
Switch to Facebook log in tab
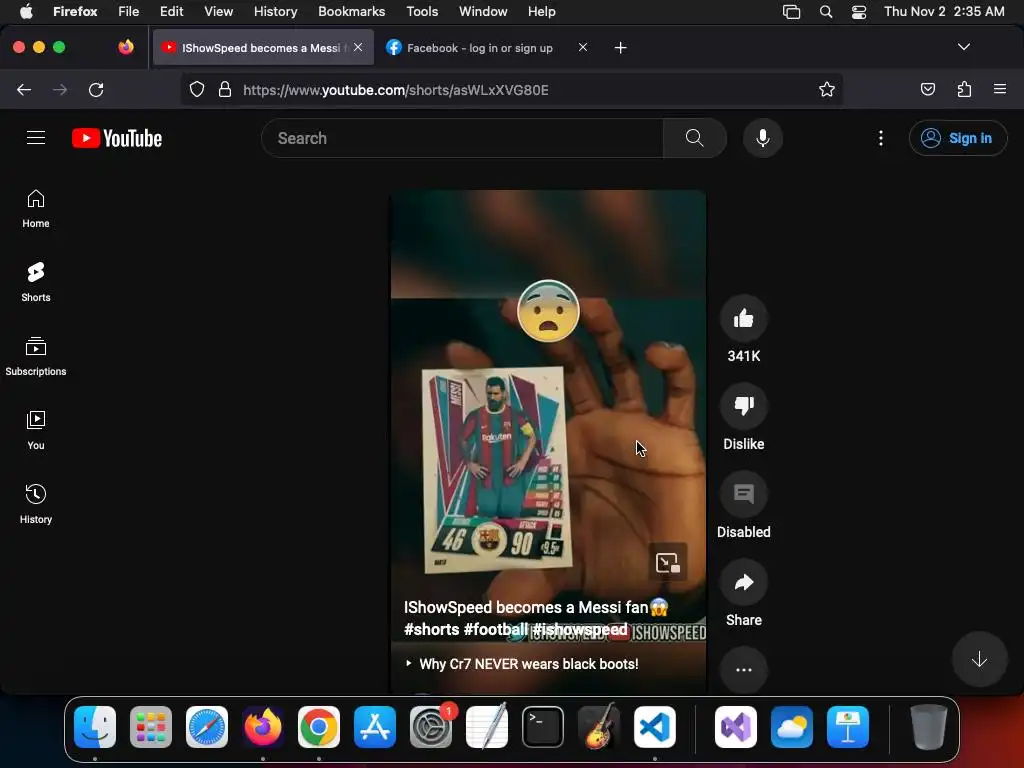[x=479, y=48]
